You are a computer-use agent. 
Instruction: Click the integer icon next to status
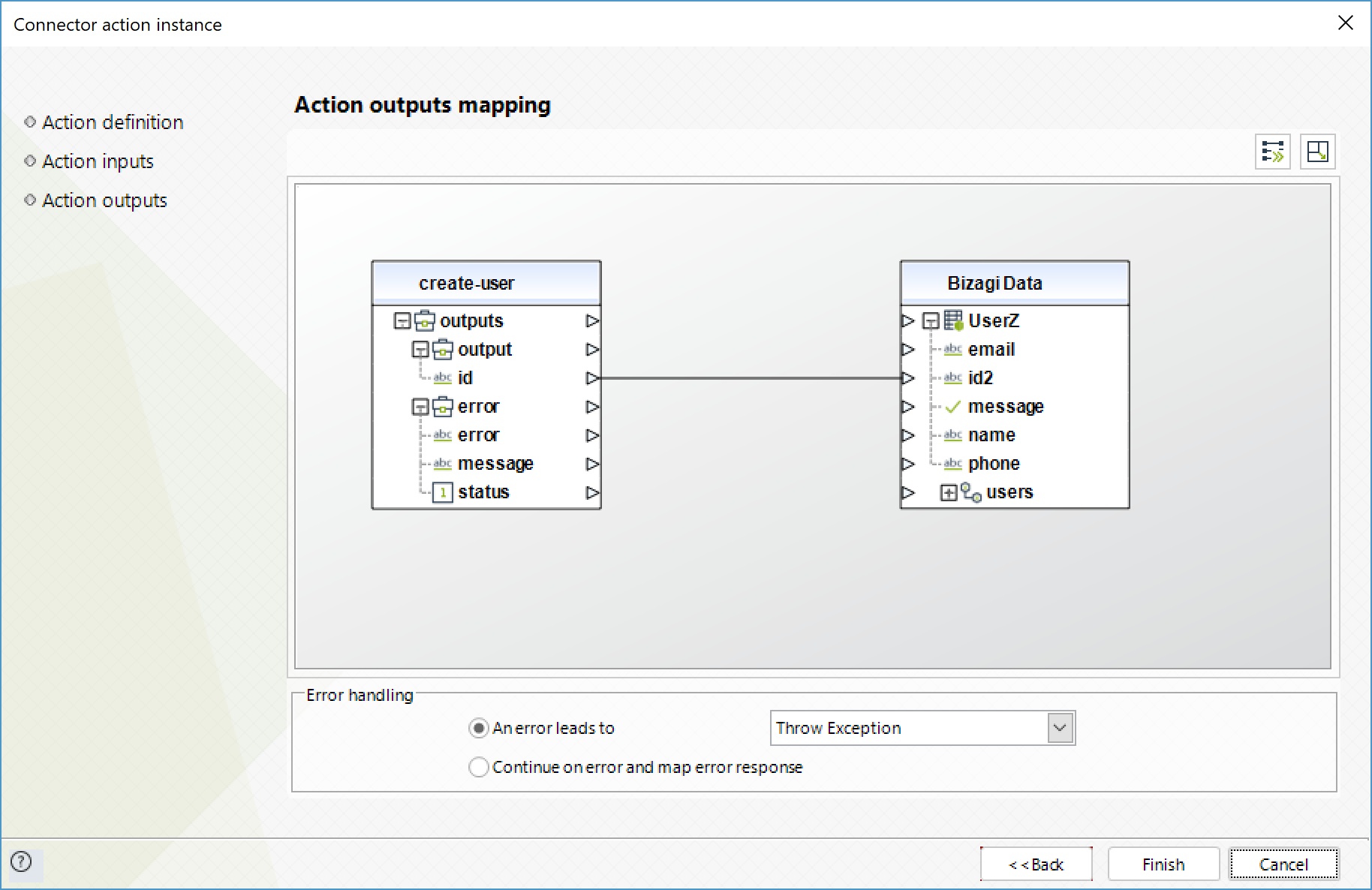[443, 492]
